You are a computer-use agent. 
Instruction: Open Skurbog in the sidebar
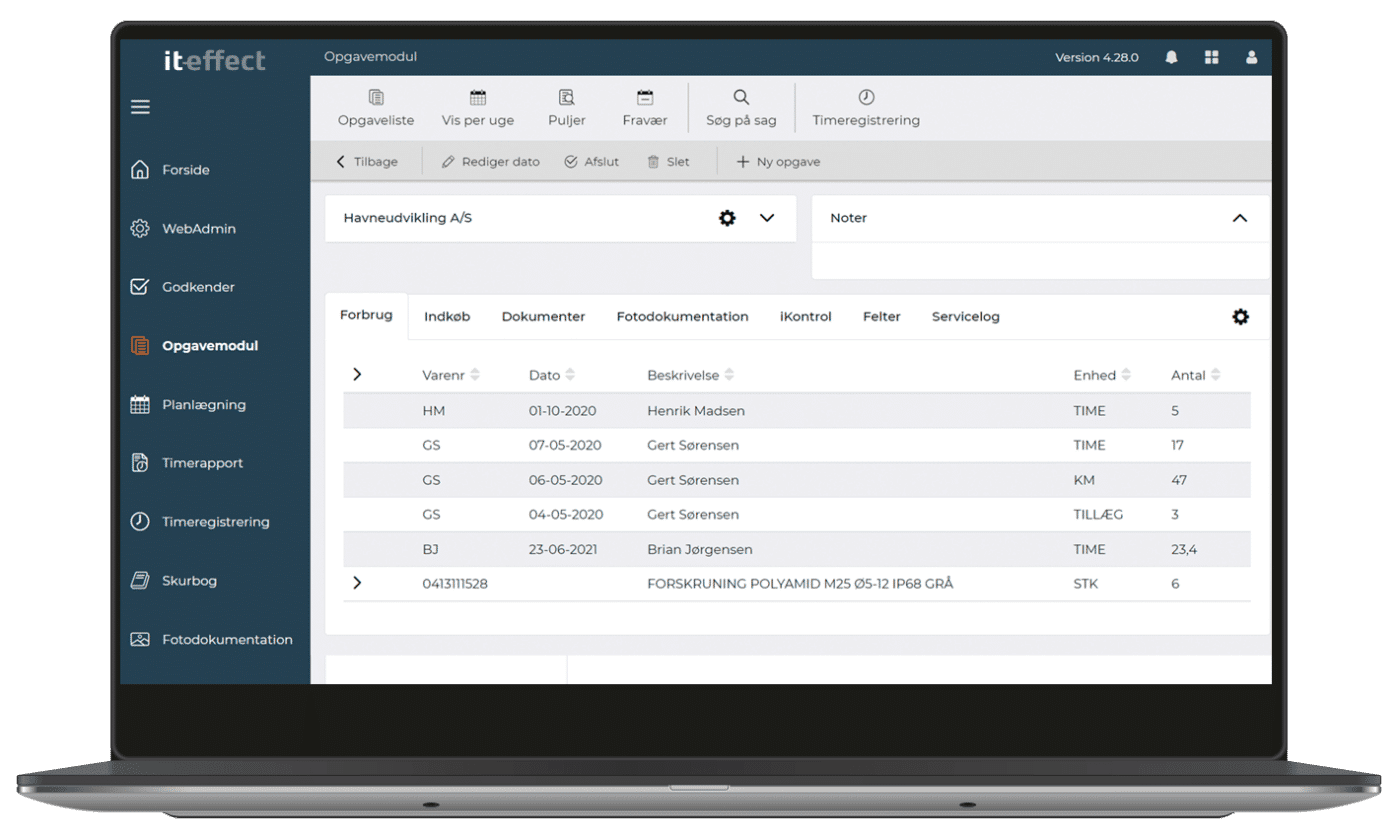tap(174, 580)
